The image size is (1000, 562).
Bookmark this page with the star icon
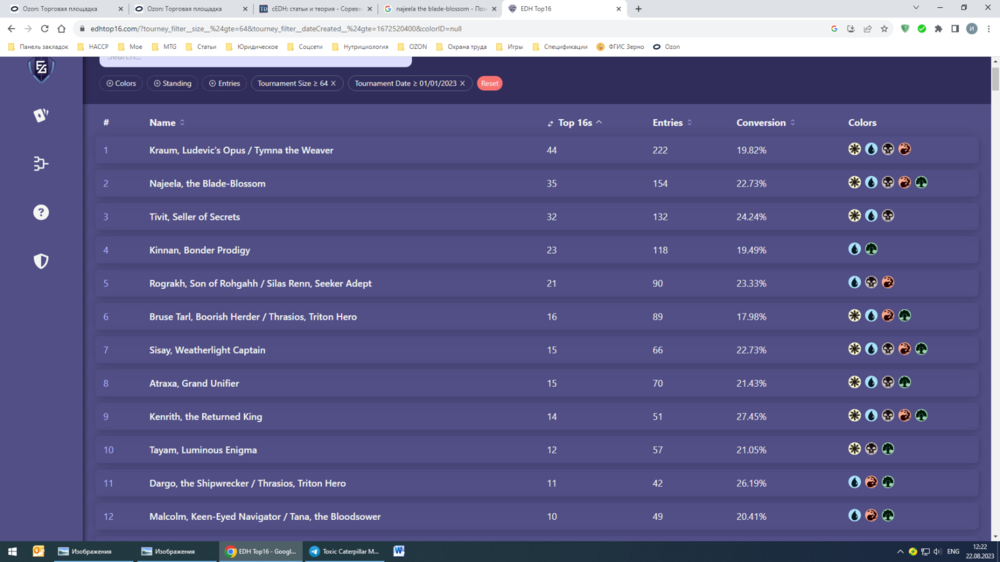pyautogui.click(x=885, y=29)
